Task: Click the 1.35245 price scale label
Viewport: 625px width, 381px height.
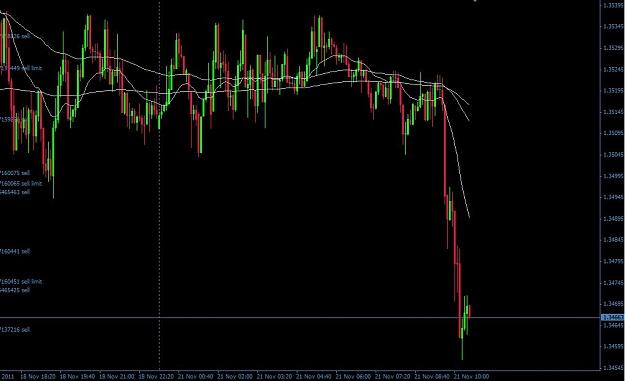Action: pyautogui.click(x=613, y=69)
